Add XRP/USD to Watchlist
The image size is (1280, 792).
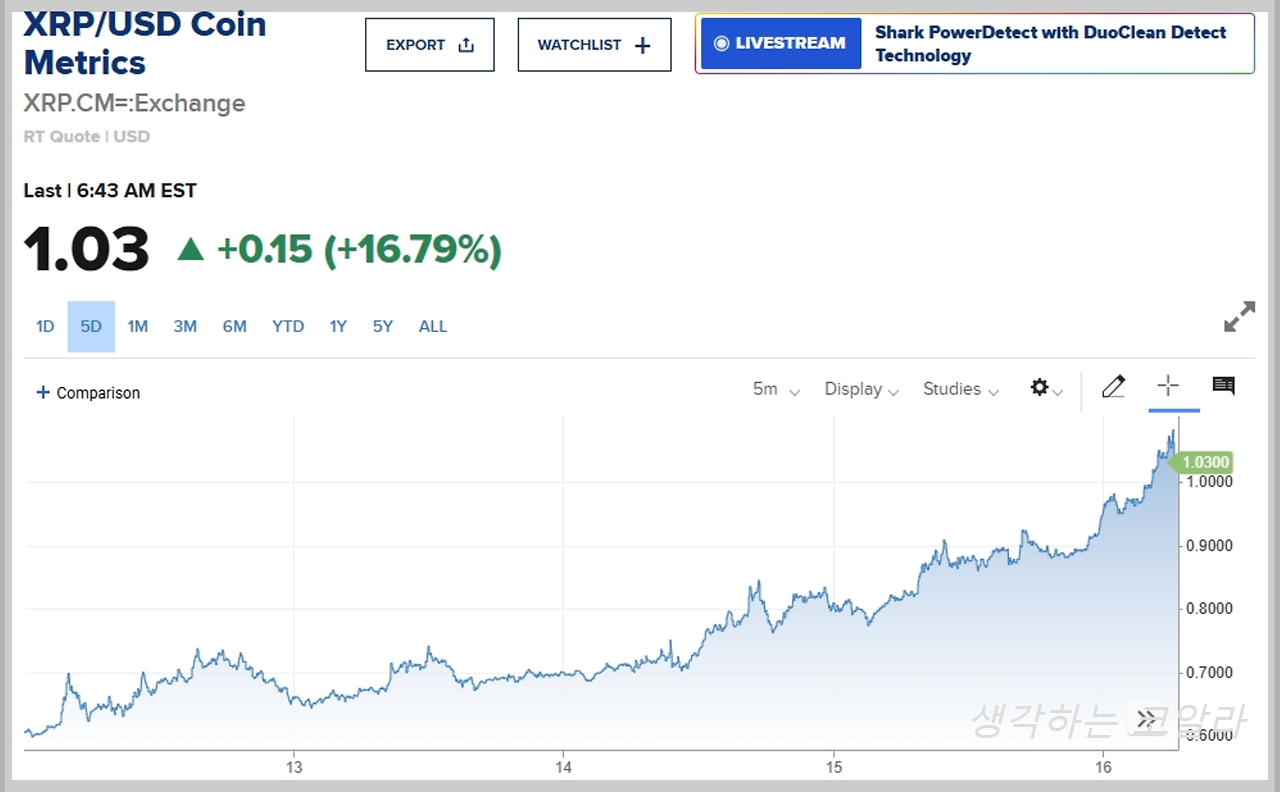point(594,45)
